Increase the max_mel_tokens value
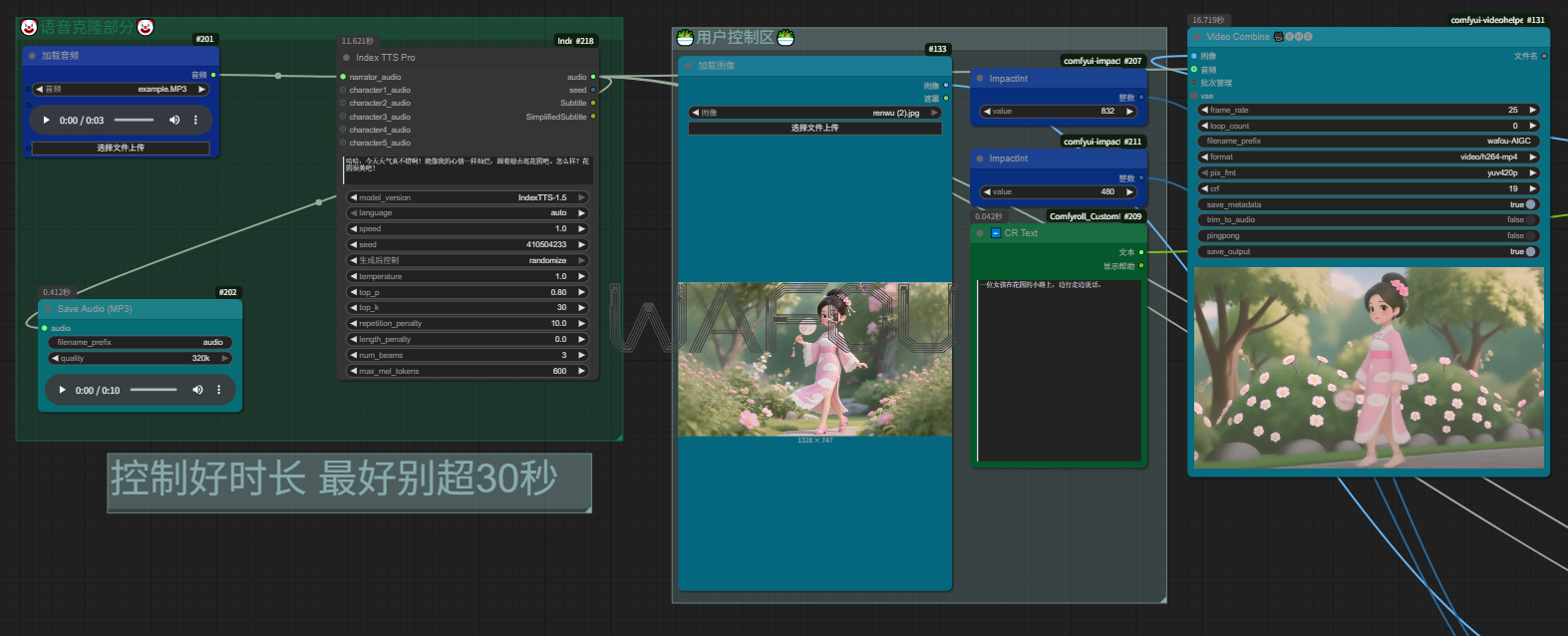 582,371
